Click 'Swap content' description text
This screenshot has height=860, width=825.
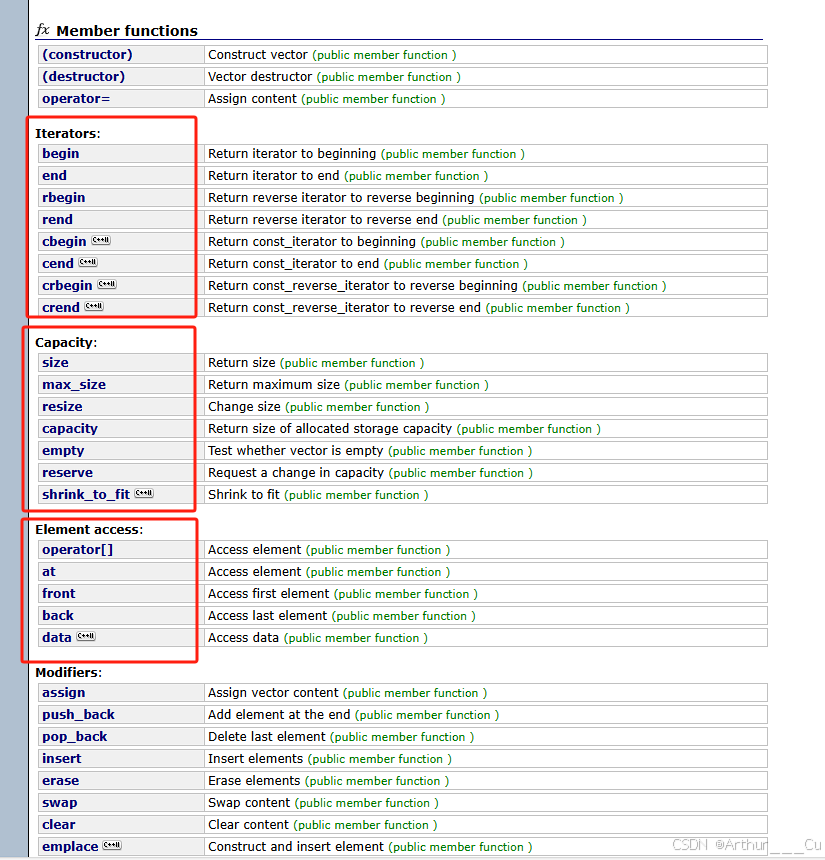click(x=248, y=803)
